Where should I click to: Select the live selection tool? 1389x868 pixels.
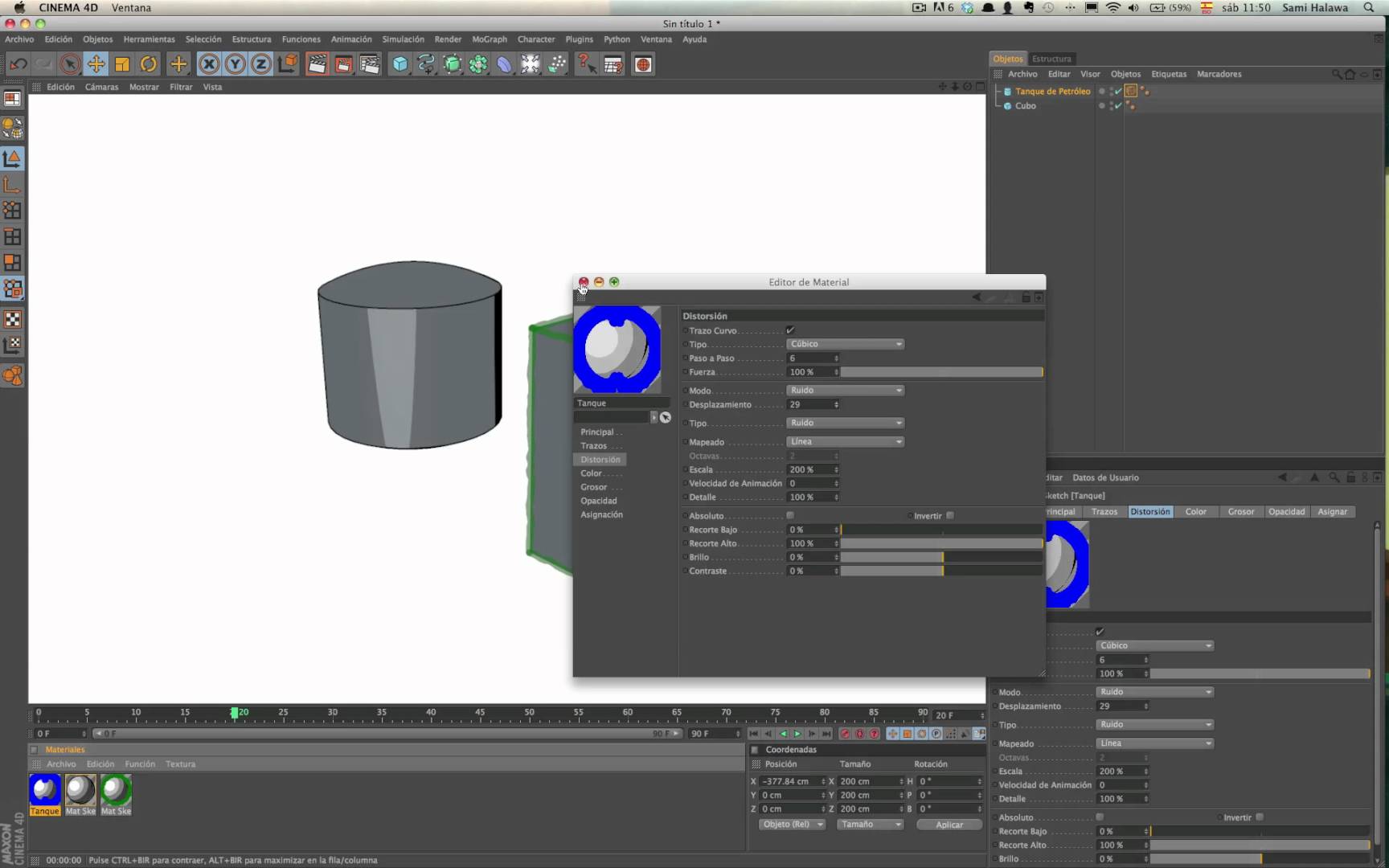tap(70, 64)
